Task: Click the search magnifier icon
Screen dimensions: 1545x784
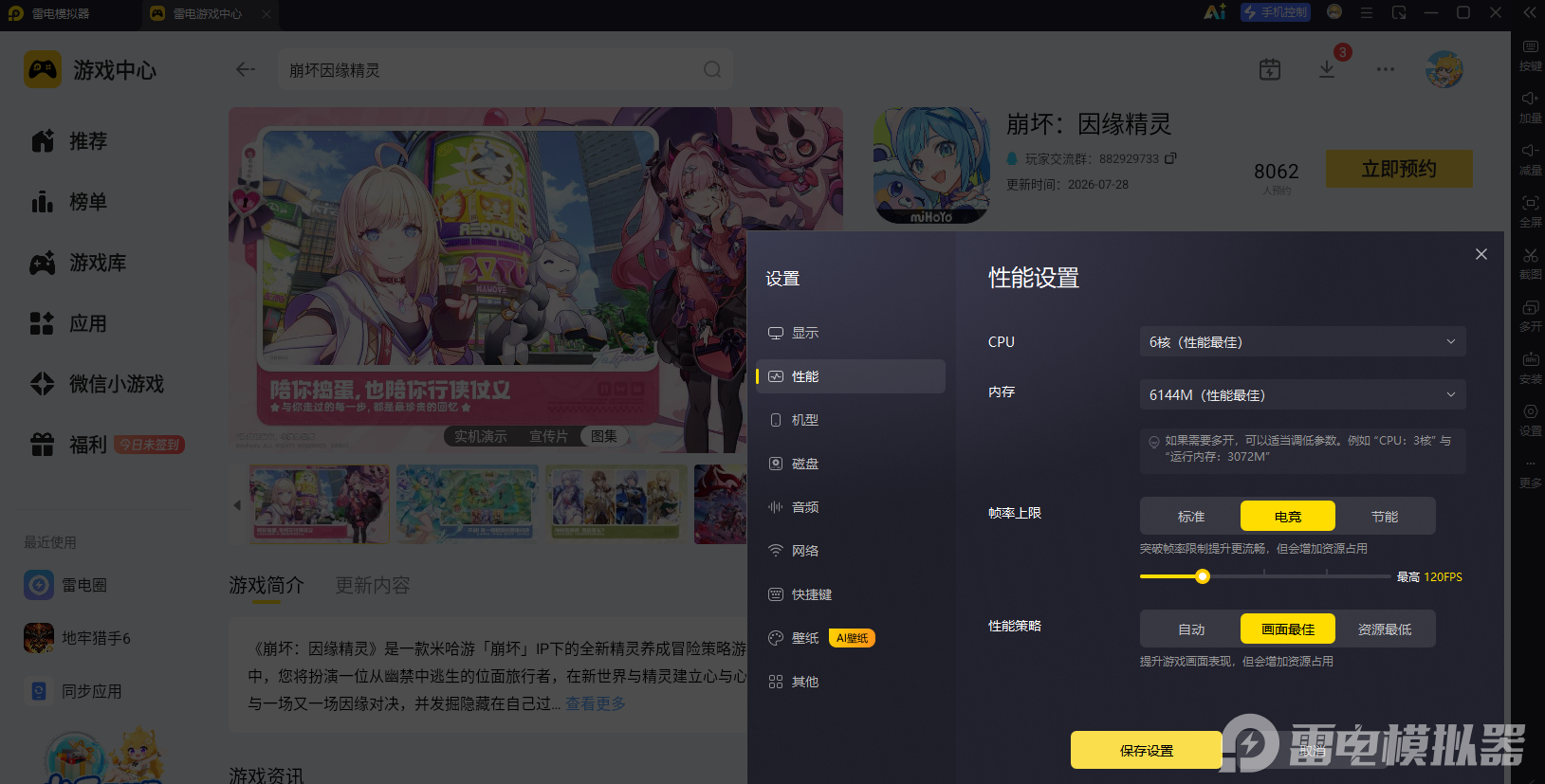Action: (712, 69)
